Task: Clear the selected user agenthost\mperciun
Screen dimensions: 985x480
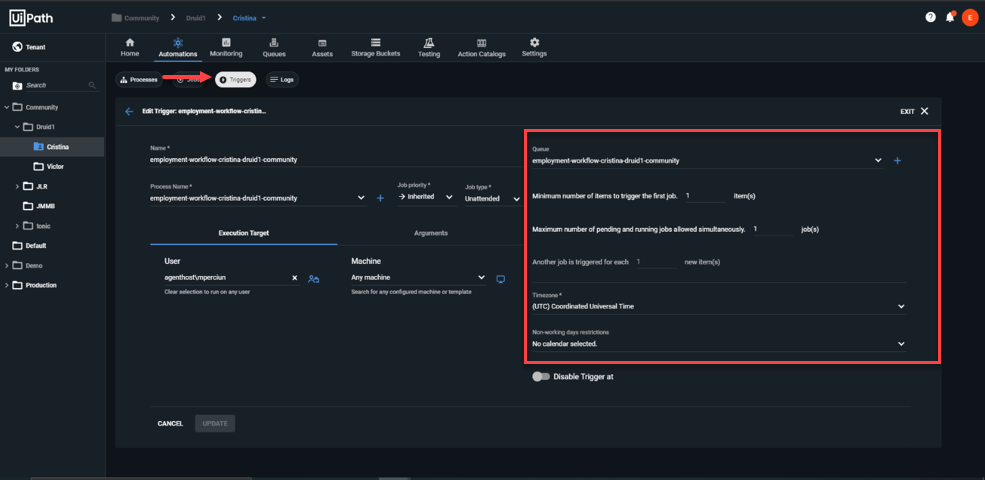Action: [295, 278]
